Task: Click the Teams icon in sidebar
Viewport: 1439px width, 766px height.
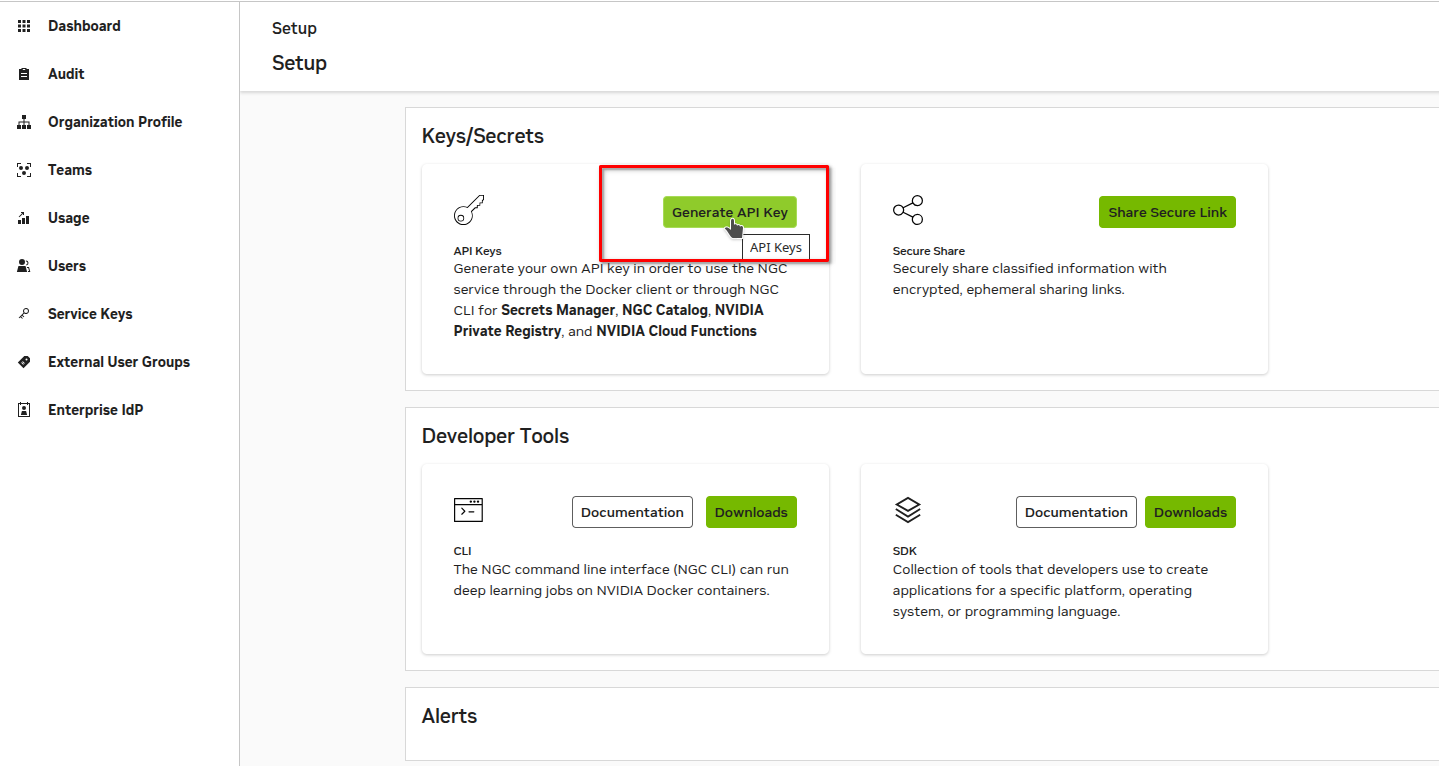Action: [25, 170]
